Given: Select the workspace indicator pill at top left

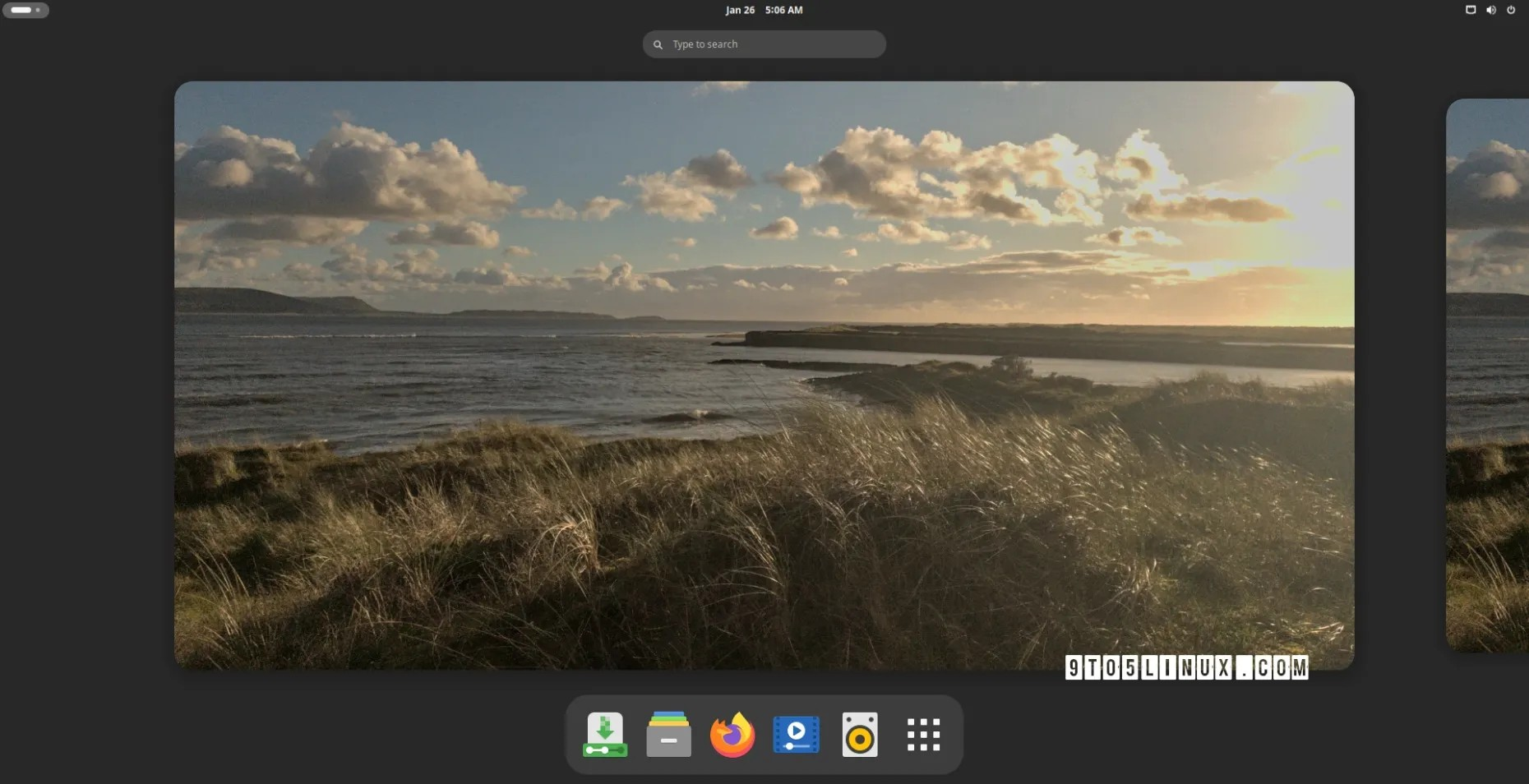Looking at the screenshot, I should pos(21,9).
